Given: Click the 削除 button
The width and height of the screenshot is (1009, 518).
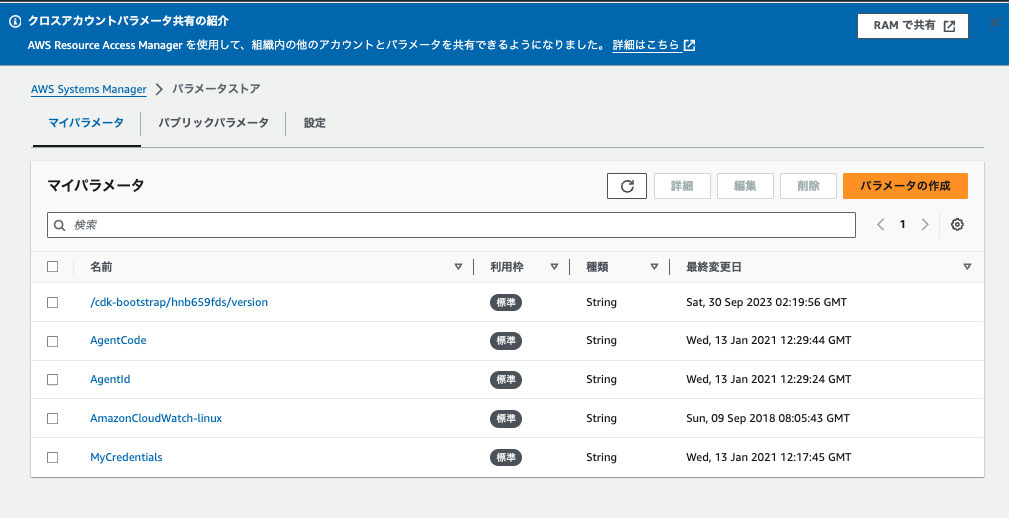Looking at the screenshot, I should tap(808, 186).
